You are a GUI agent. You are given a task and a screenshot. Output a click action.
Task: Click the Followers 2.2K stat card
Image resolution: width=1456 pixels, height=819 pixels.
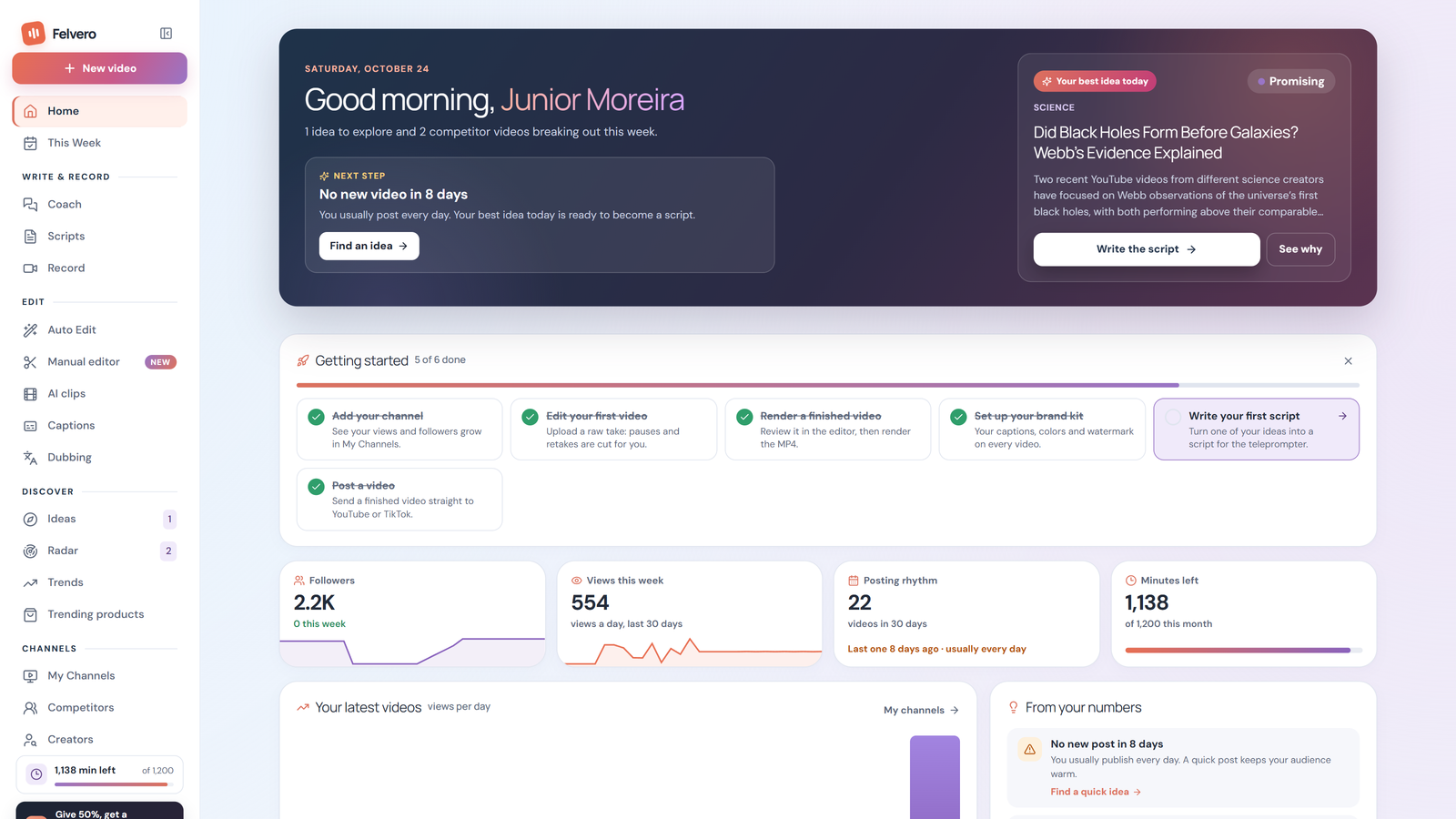pos(412,613)
